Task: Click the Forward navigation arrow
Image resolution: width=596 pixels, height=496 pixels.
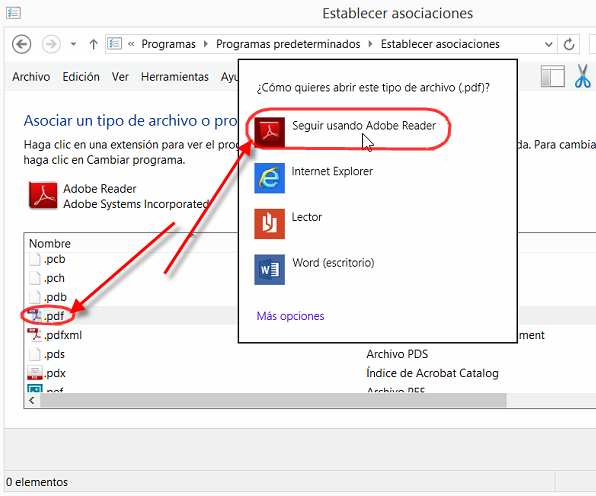Action: (51, 44)
